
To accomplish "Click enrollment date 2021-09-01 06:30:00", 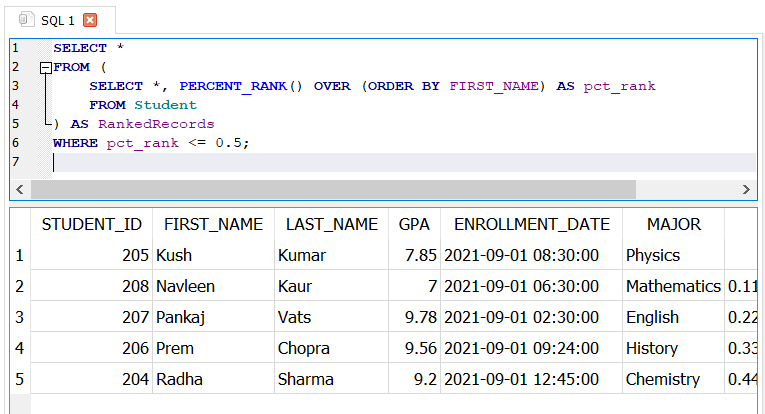I will (532, 286).
